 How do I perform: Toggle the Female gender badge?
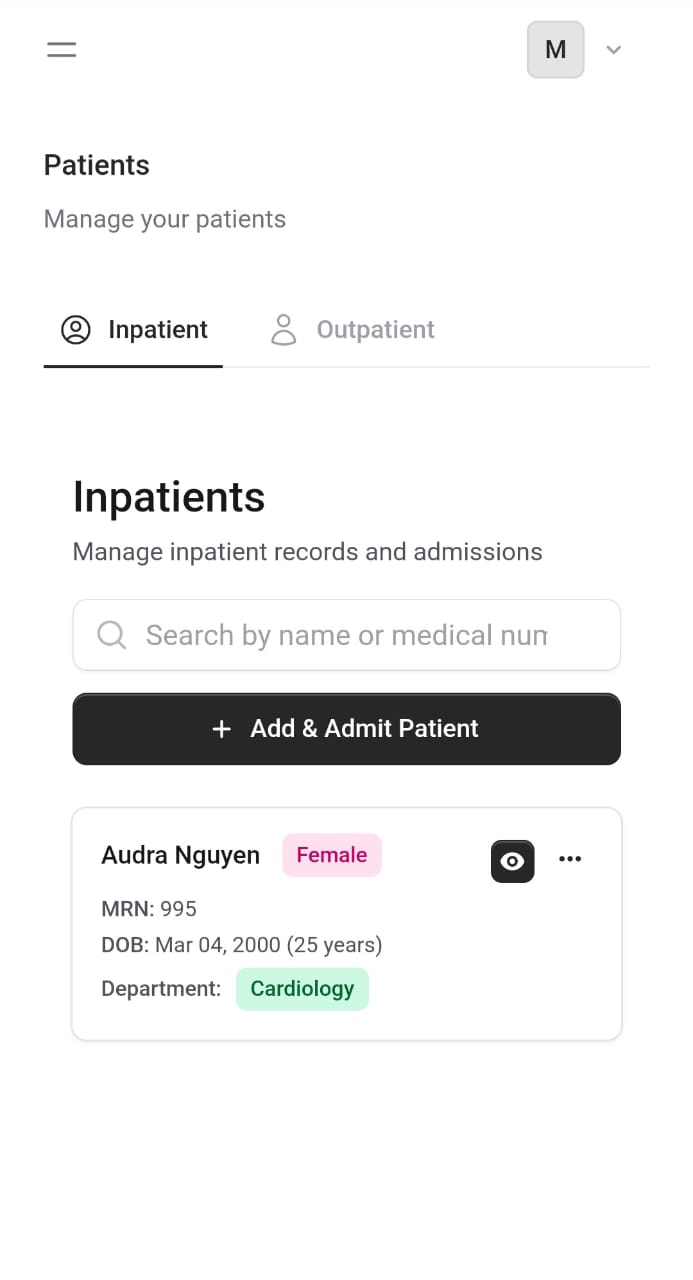[x=331, y=855]
